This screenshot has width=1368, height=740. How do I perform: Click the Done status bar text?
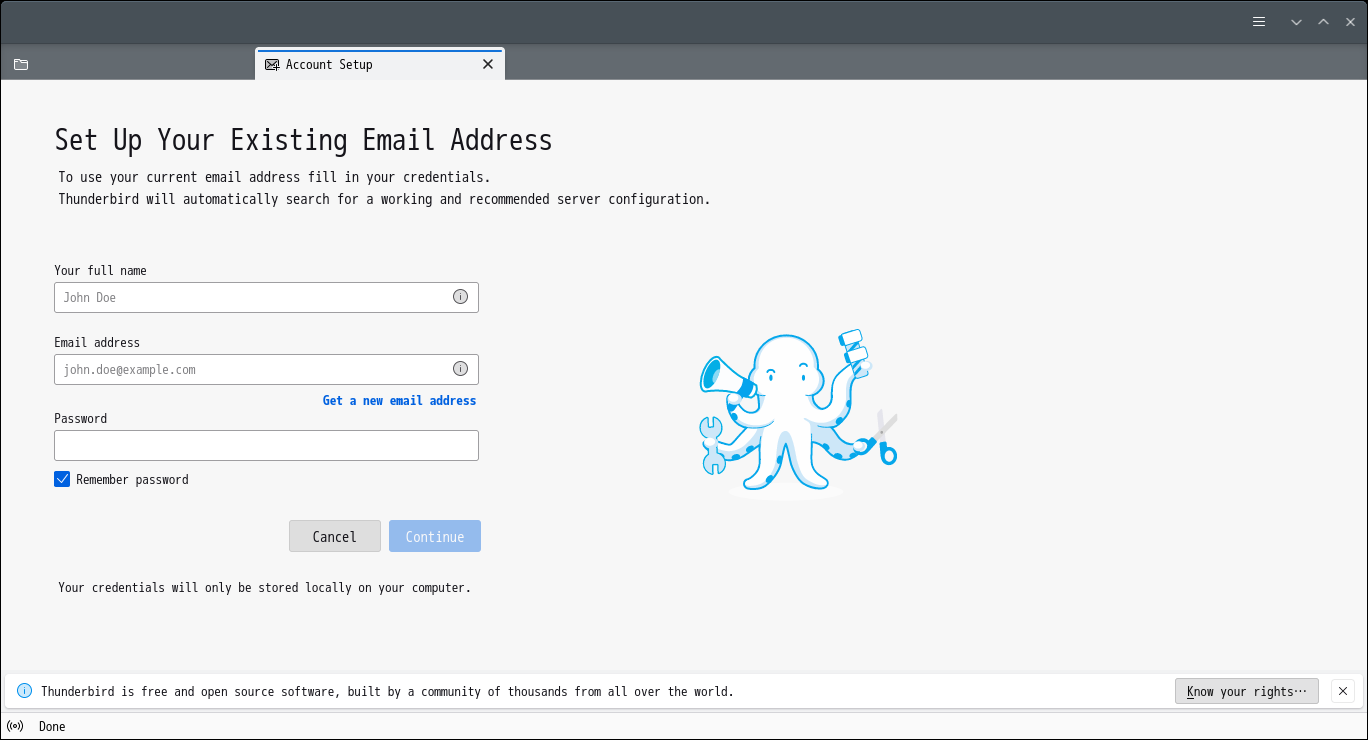(x=52, y=726)
